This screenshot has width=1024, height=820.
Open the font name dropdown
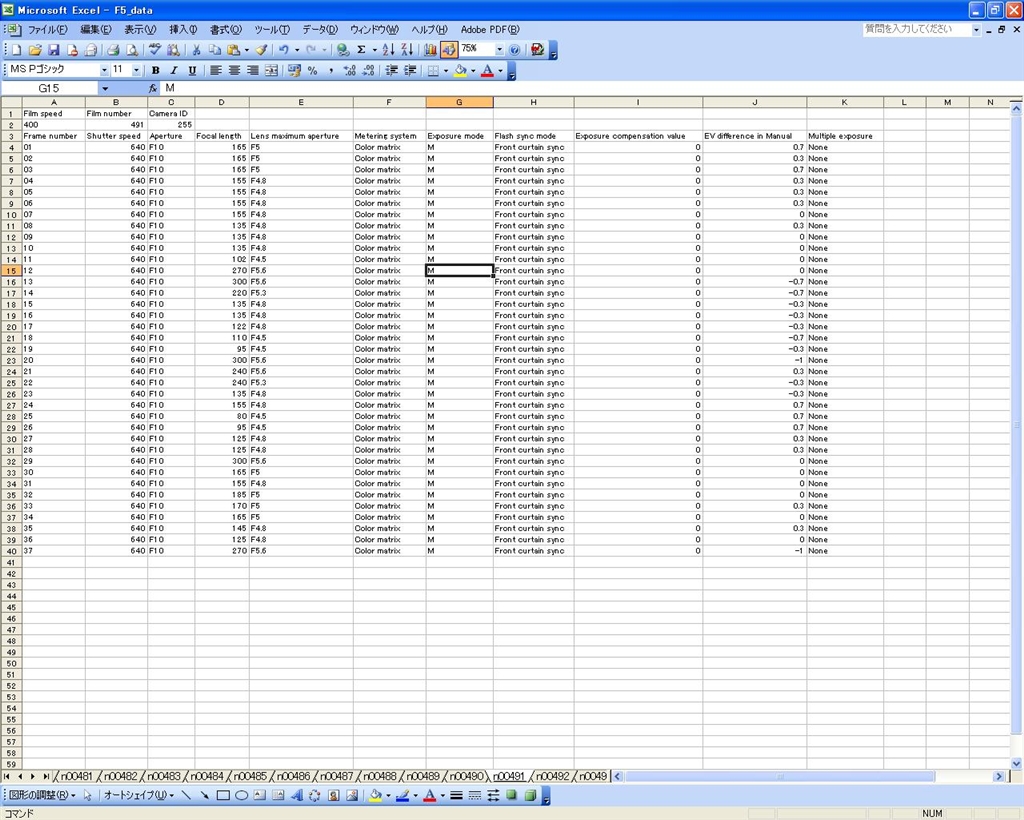104,71
